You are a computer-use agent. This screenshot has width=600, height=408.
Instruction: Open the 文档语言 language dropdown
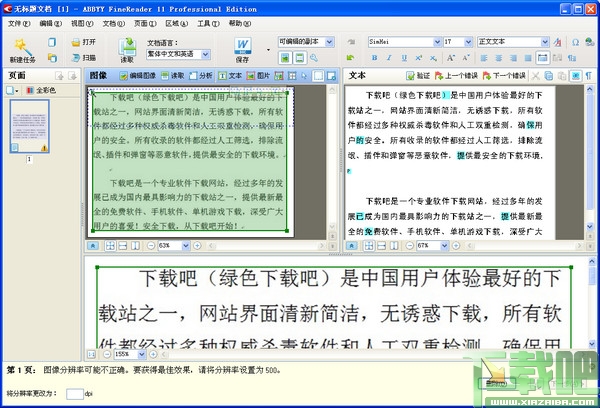click(x=205, y=54)
